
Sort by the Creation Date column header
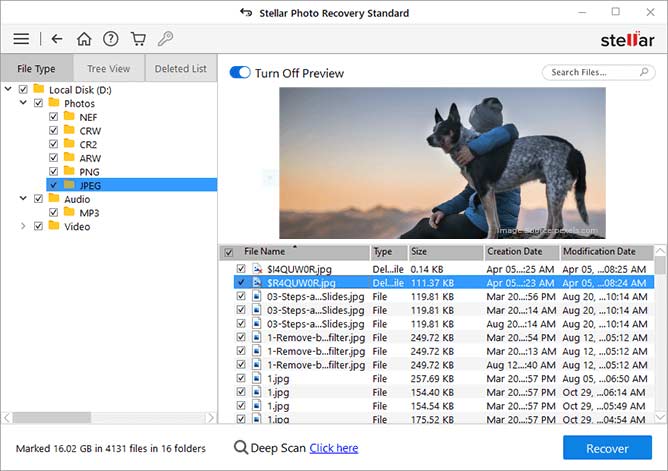click(x=521, y=252)
